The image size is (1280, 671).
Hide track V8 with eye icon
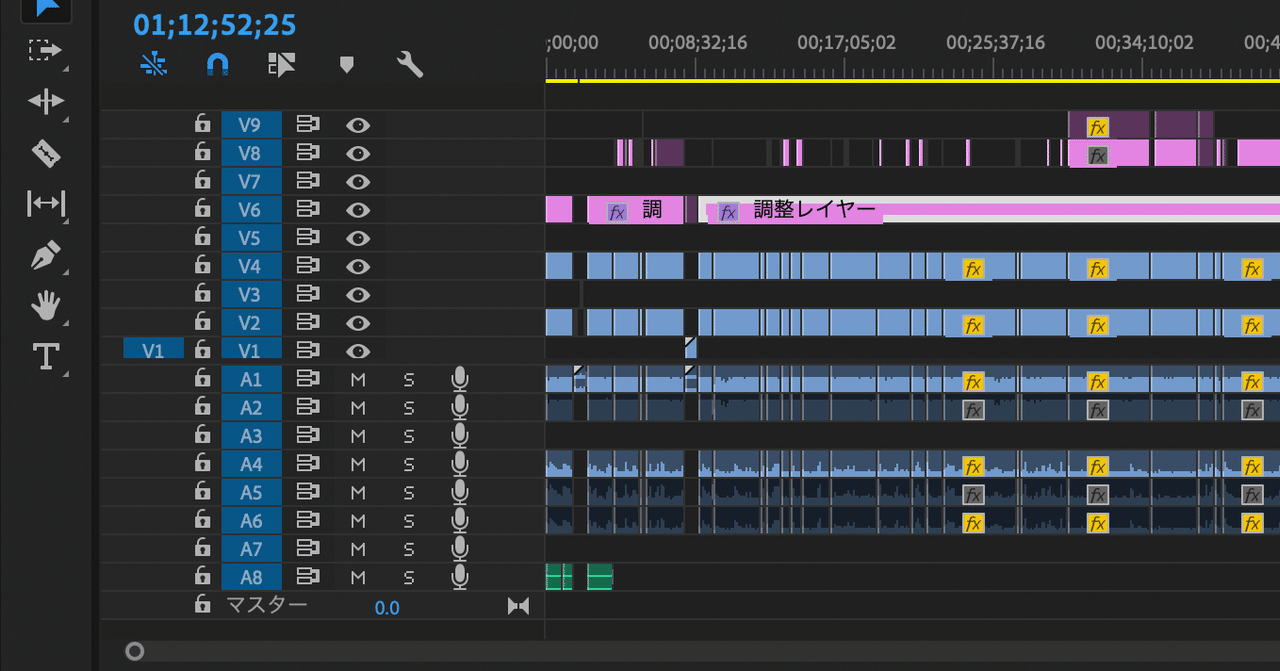click(x=358, y=153)
